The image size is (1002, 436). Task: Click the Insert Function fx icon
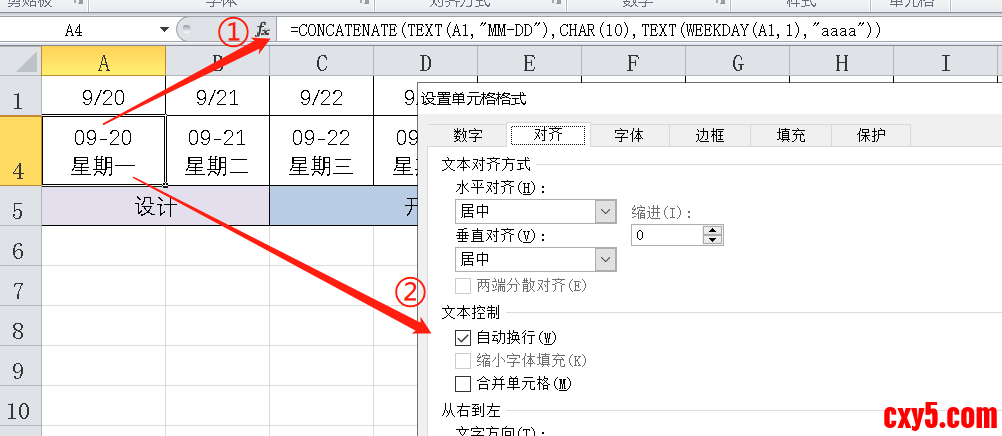click(x=262, y=30)
